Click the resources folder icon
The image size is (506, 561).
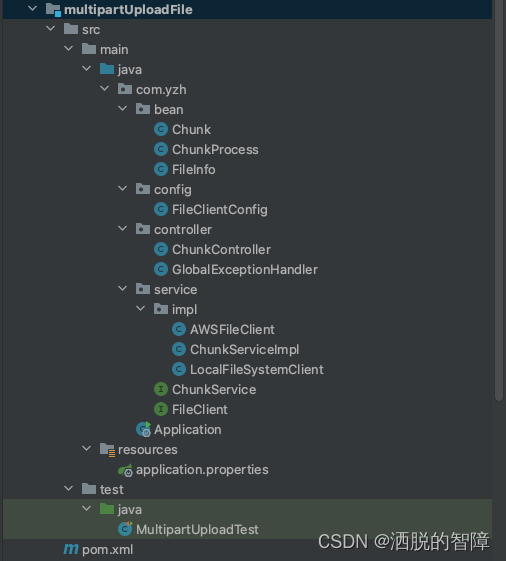(x=107, y=450)
